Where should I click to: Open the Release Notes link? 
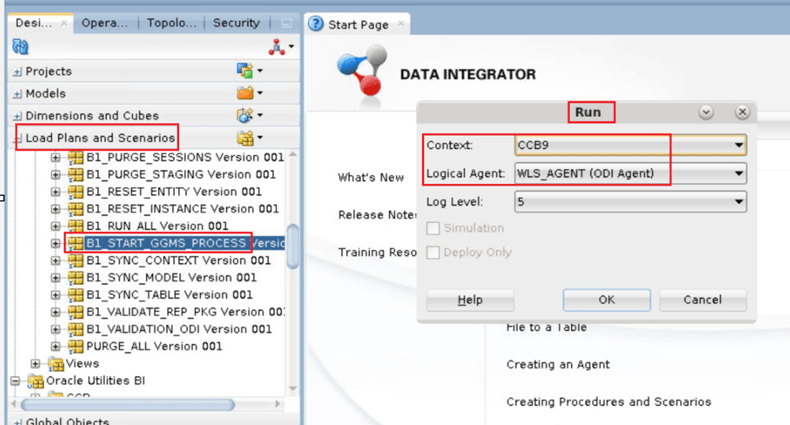[377, 215]
